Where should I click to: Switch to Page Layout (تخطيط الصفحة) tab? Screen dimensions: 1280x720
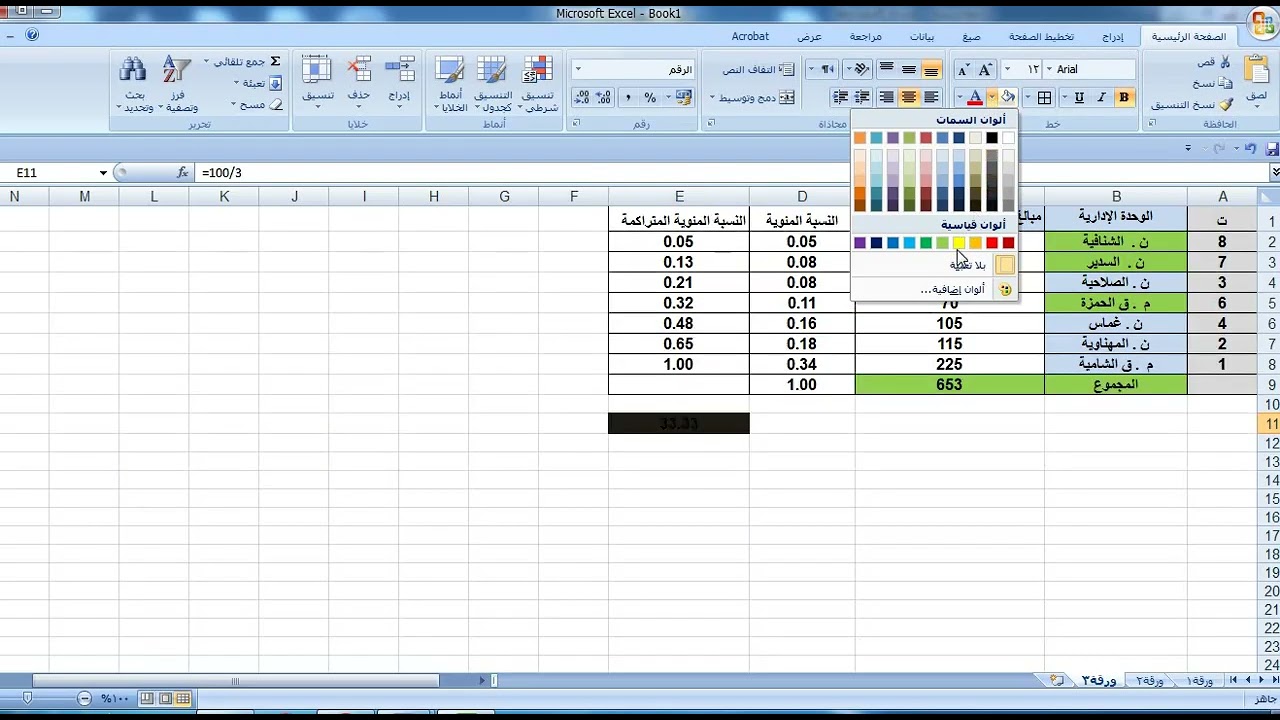[x=1041, y=37]
